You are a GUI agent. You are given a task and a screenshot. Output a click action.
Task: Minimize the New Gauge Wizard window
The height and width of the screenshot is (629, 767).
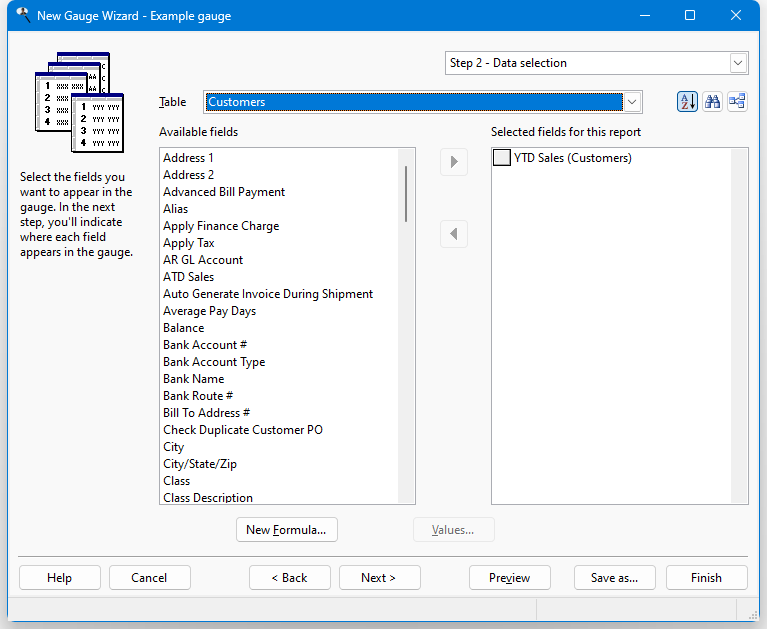coord(645,15)
